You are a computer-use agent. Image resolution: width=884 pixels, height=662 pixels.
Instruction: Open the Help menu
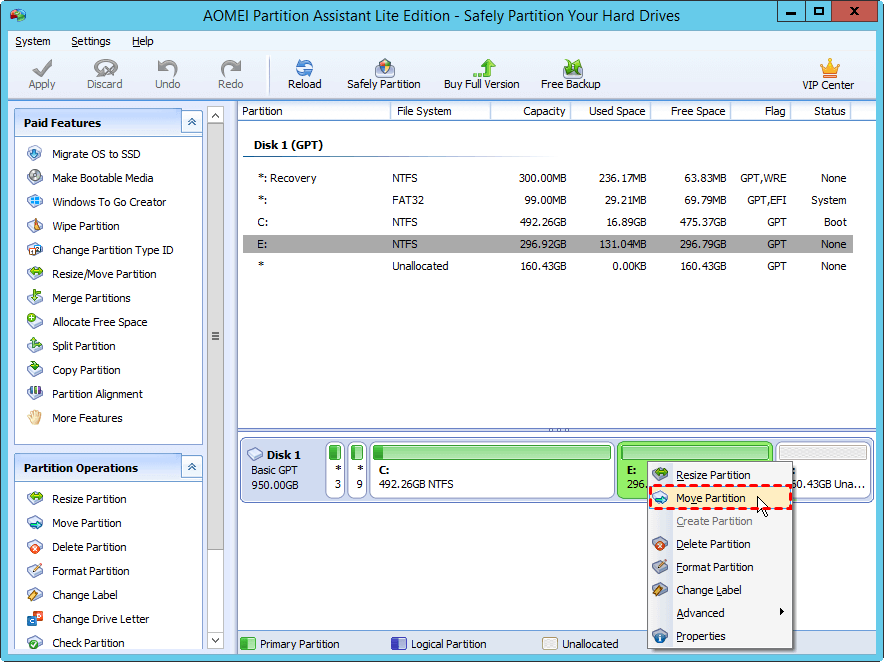[143, 41]
